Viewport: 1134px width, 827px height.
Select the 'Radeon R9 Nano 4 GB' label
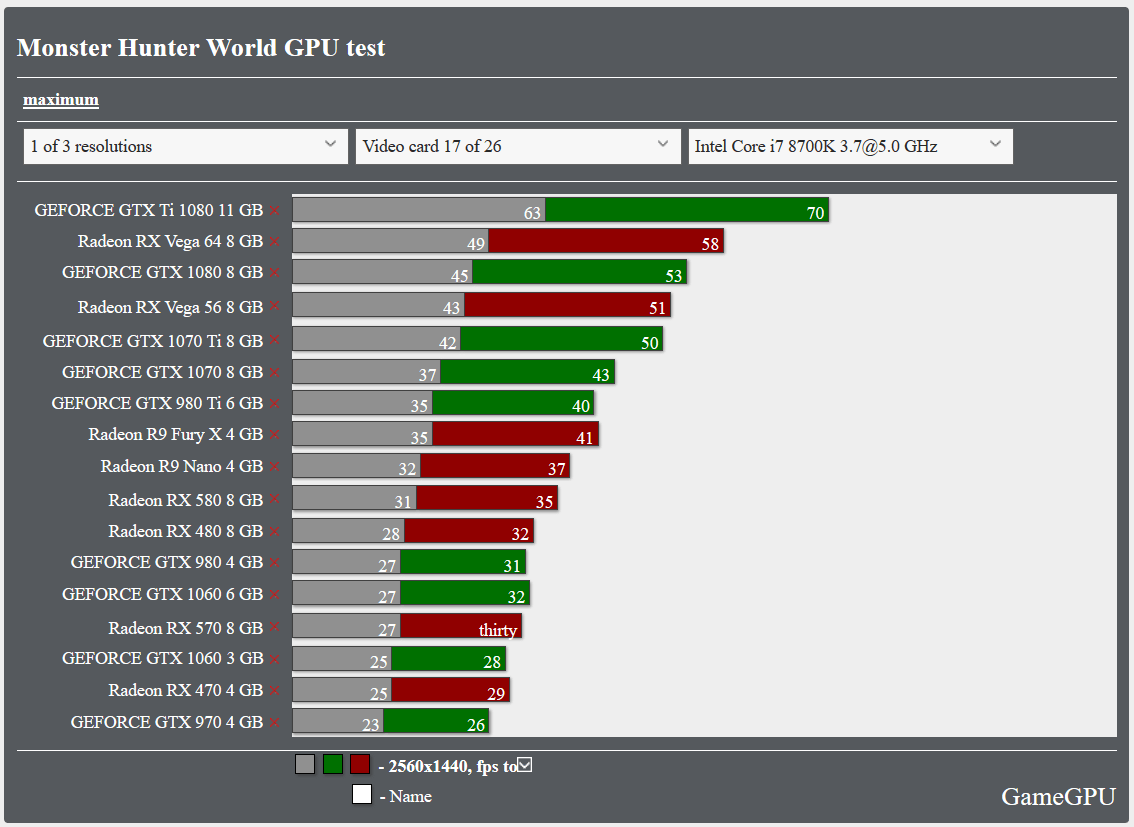182,466
